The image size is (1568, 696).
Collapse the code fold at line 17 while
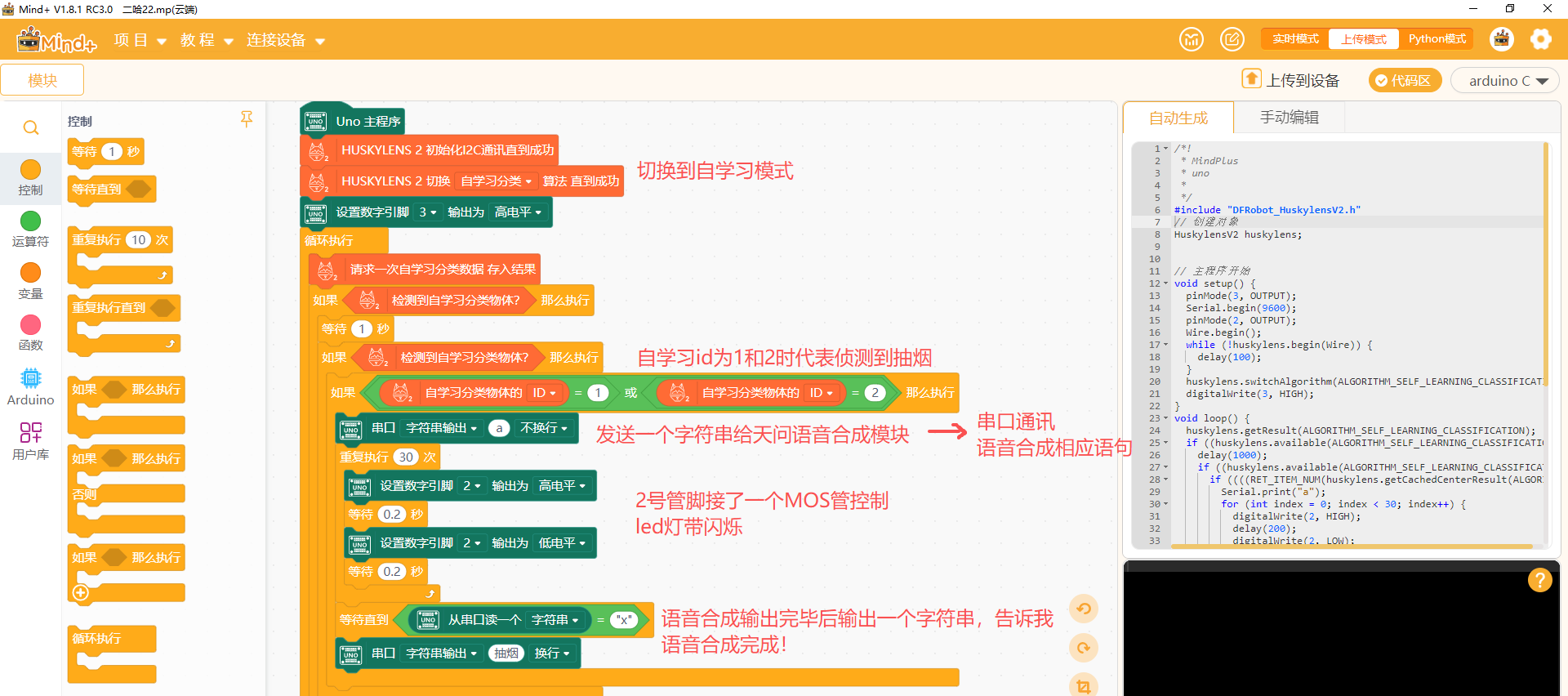pos(1165,345)
